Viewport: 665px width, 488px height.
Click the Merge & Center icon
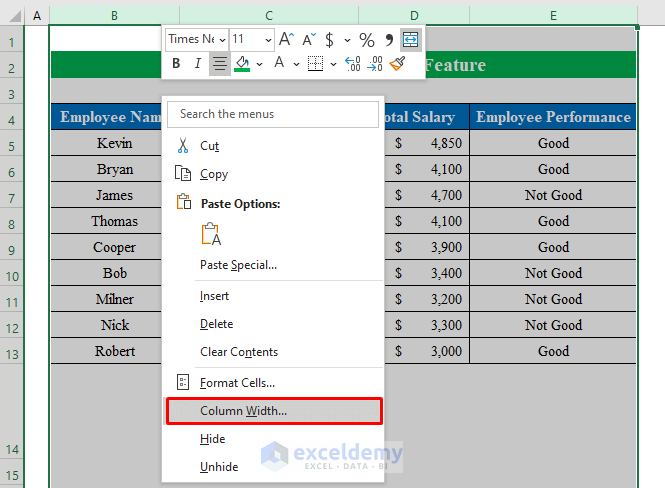(411, 40)
